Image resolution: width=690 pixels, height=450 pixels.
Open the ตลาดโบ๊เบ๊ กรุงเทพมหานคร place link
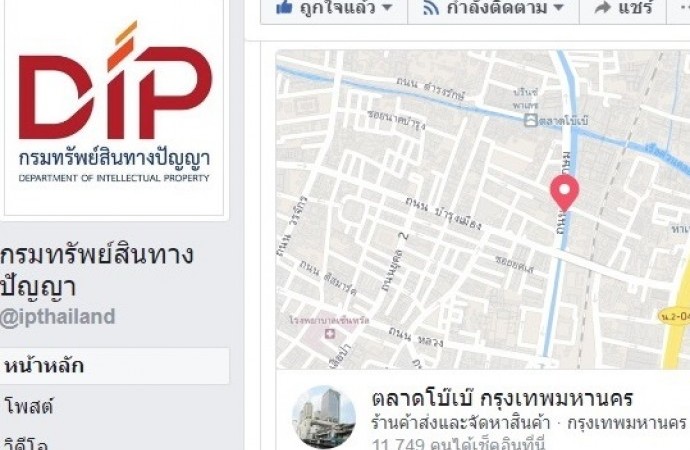(x=502, y=399)
